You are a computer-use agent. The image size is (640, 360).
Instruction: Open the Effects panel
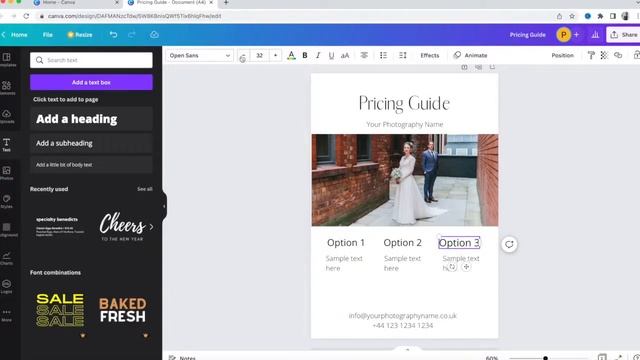click(430, 55)
